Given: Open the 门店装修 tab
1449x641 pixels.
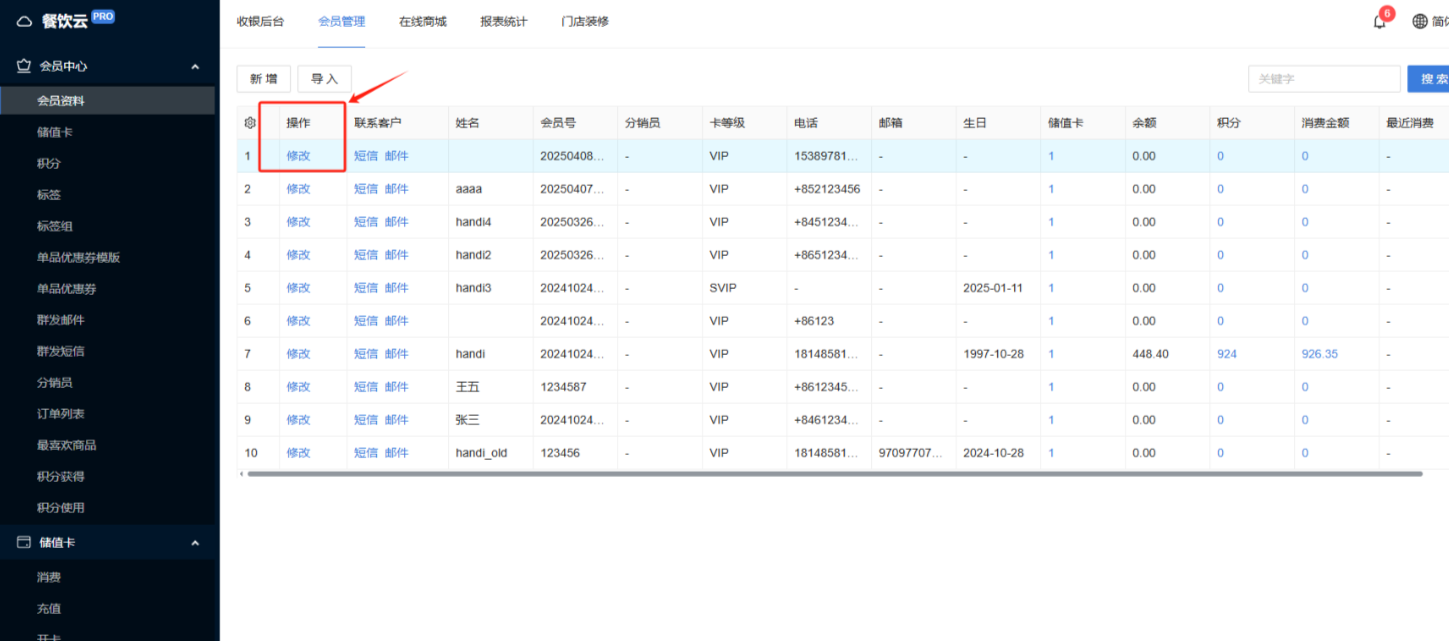Looking at the screenshot, I should [585, 21].
